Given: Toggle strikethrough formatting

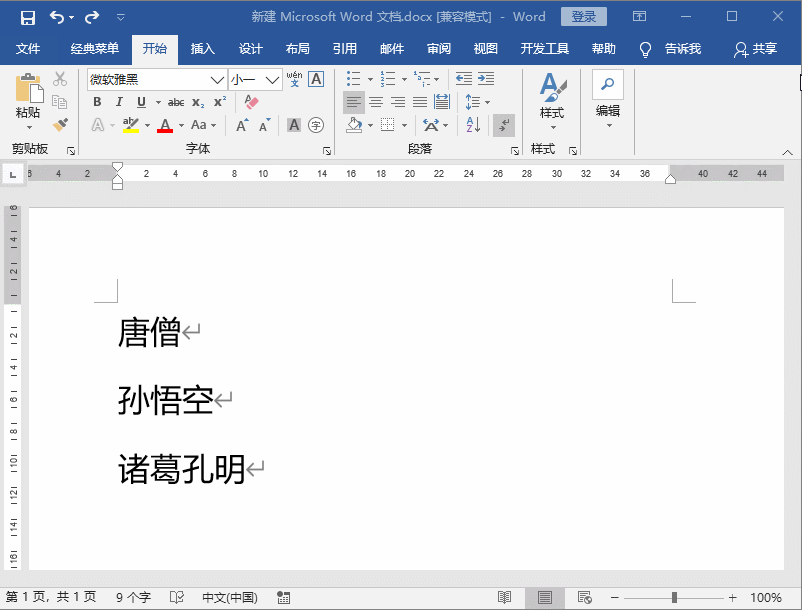Looking at the screenshot, I should [176, 102].
